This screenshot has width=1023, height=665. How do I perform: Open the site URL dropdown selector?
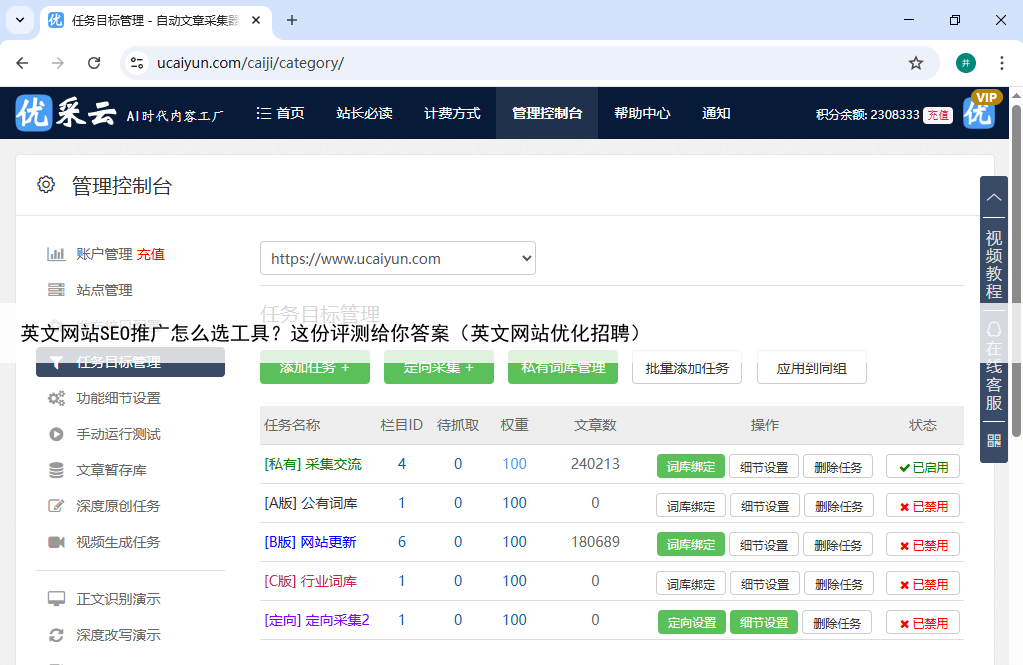click(x=397, y=258)
